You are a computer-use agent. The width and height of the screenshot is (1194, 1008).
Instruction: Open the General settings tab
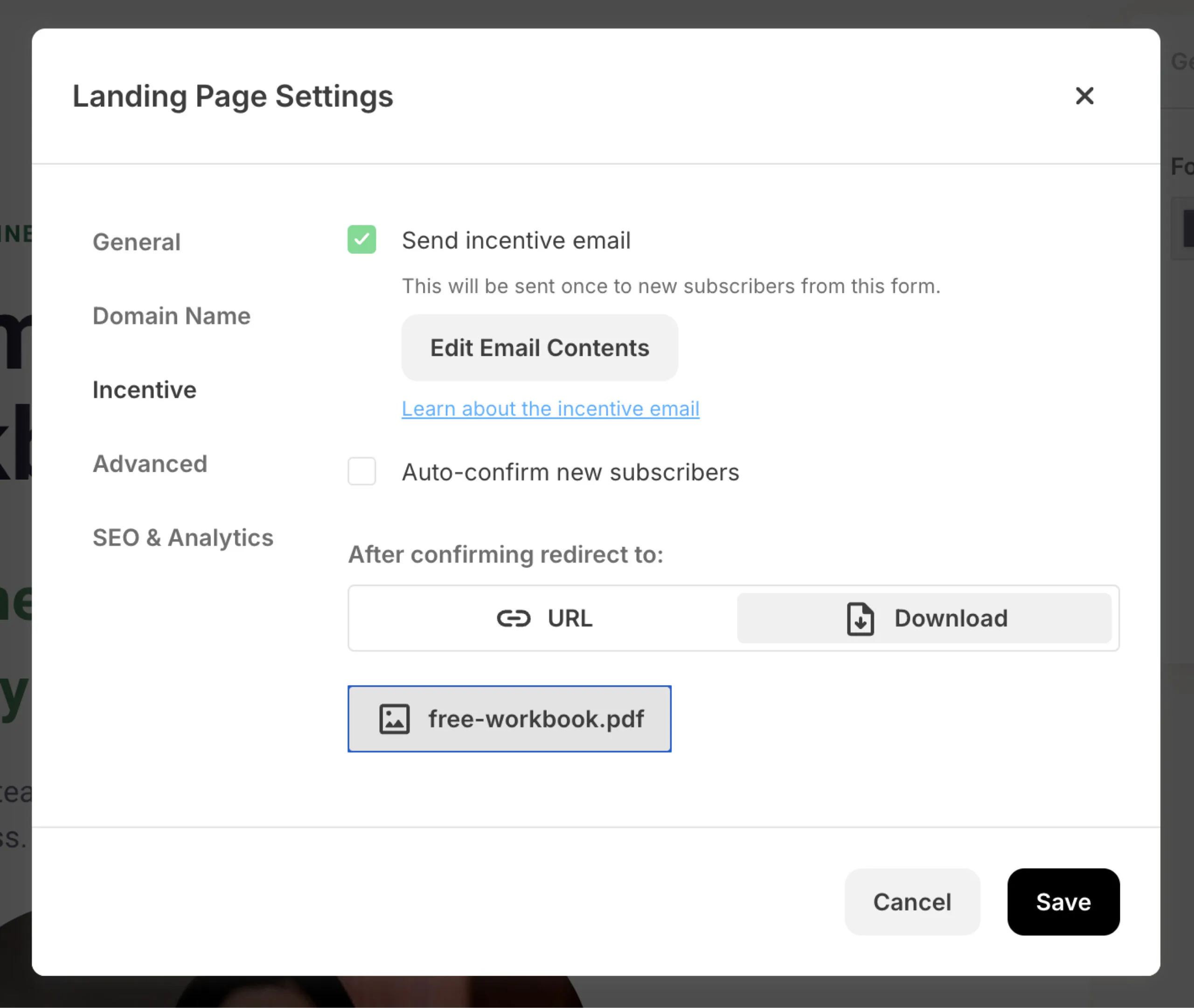[137, 242]
